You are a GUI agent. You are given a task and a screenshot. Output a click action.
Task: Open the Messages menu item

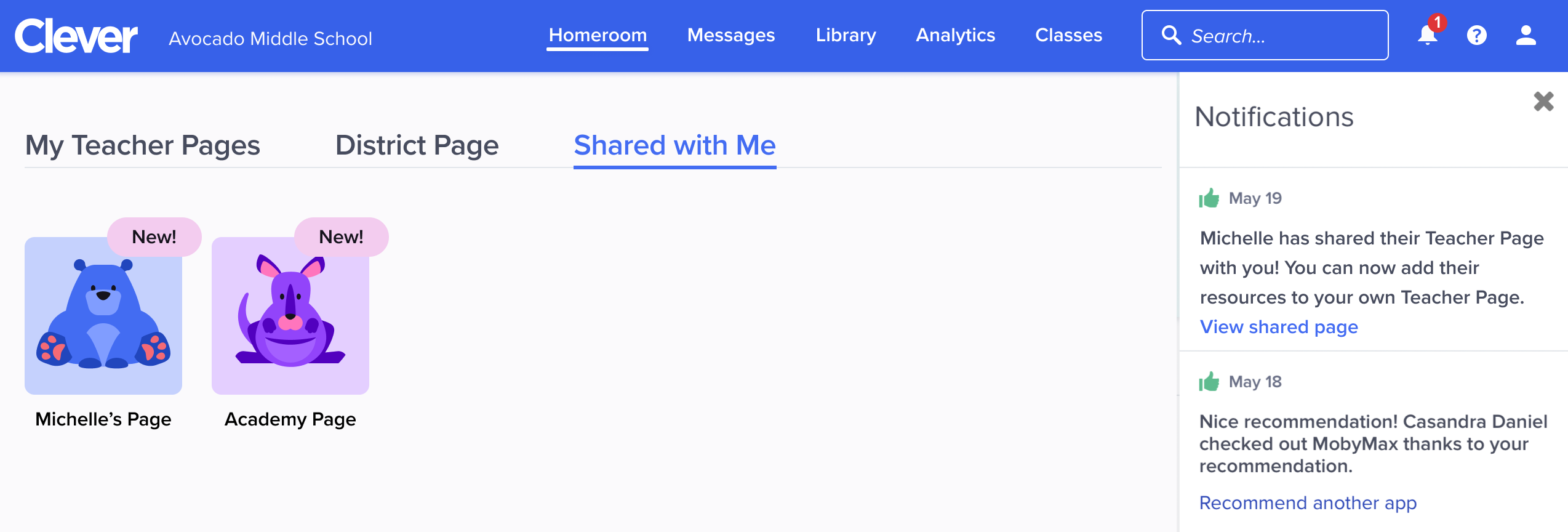click(x=731, y=35)
